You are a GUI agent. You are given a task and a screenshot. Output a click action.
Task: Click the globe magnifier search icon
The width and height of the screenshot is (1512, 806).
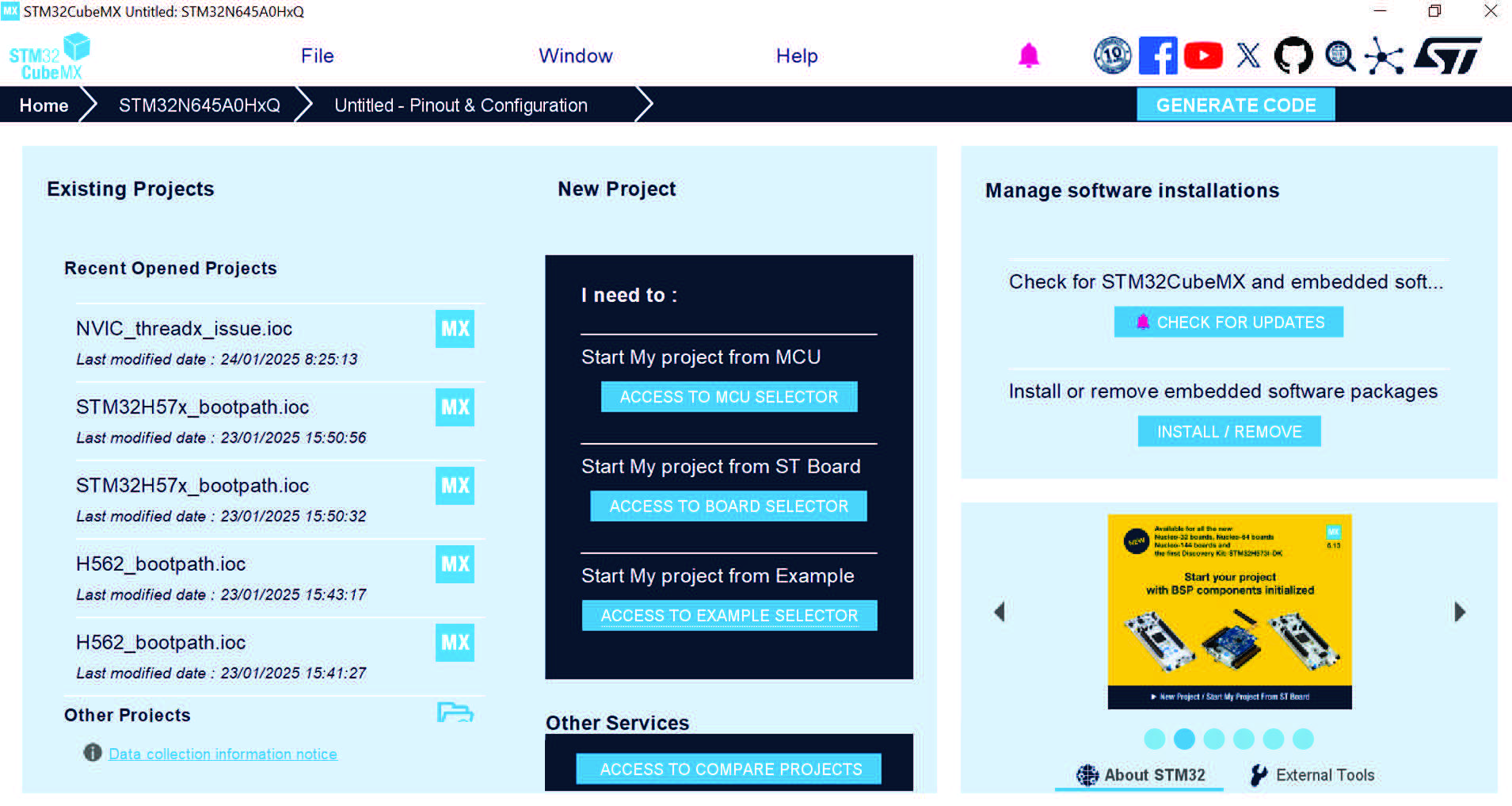(x=1340, y=55)
